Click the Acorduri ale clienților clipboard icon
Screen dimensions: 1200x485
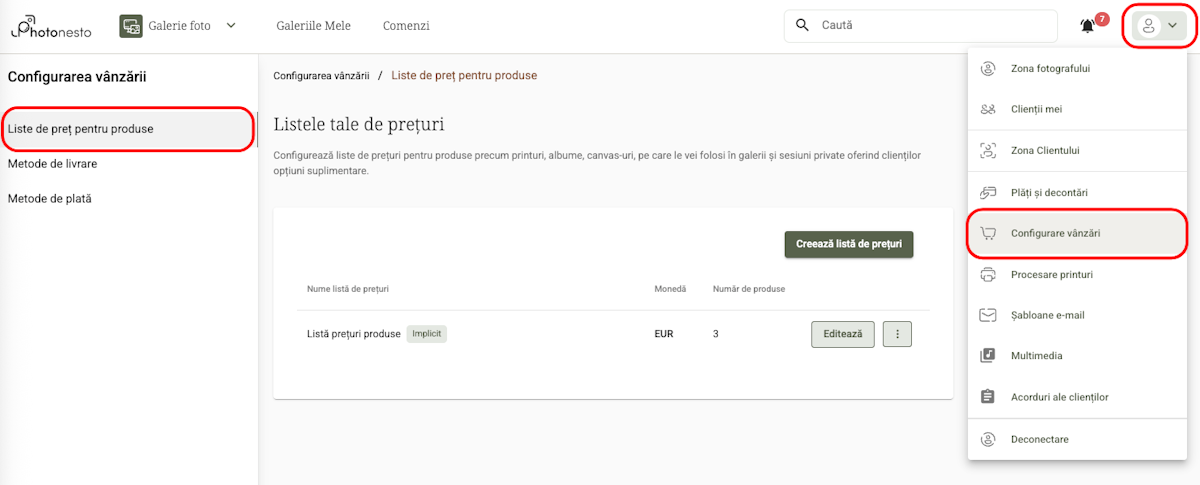pyautogui.click(x=988, y=397)
